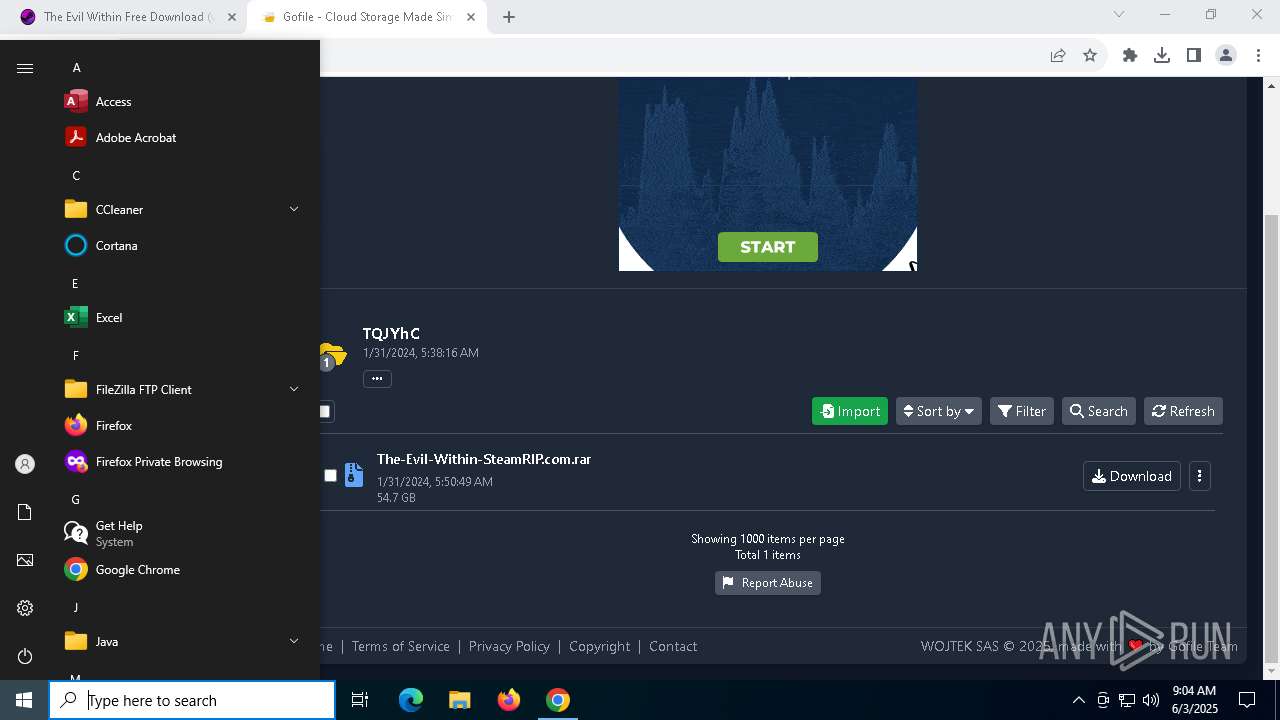
Task: Show hidden system tray icons
Action: [x=1078, y=700]
